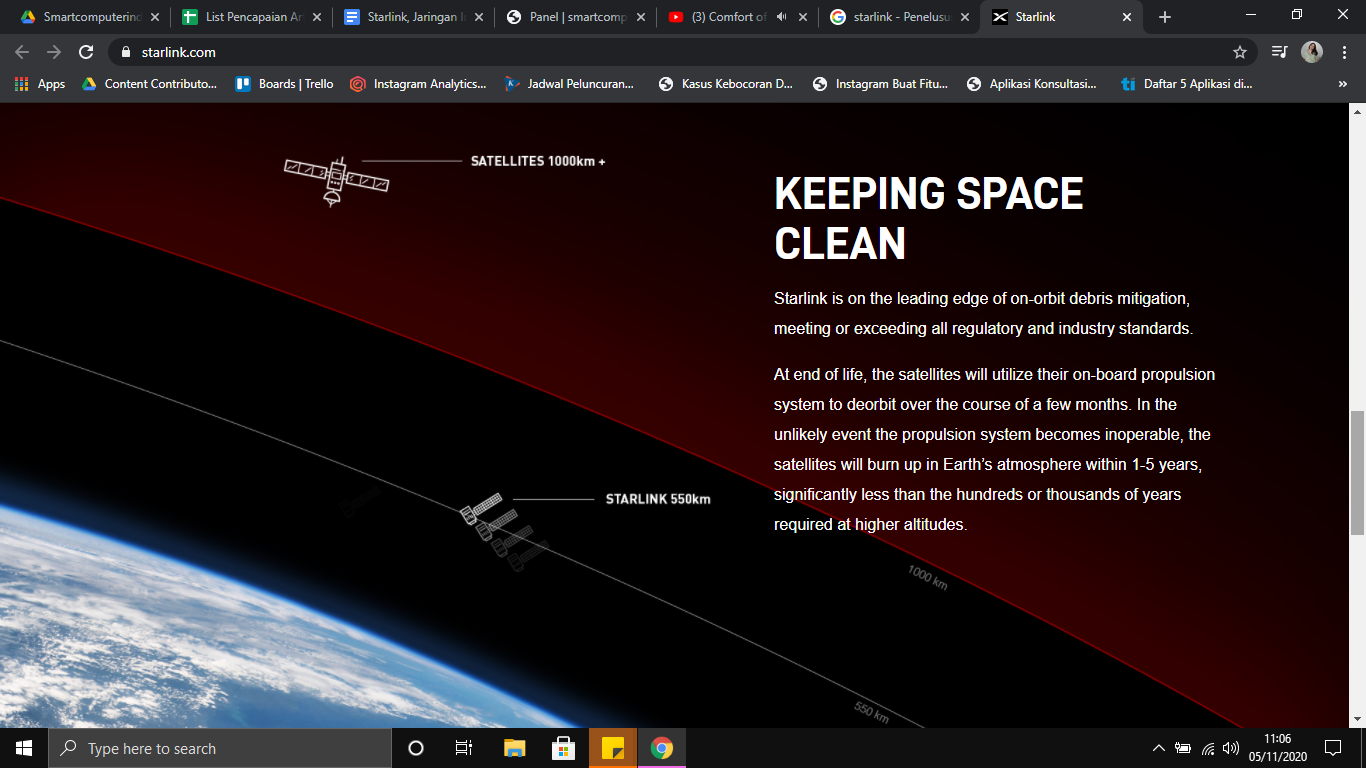1366x768 pixels.
Task: Reload the Starlink page
Action: (86, 52)
